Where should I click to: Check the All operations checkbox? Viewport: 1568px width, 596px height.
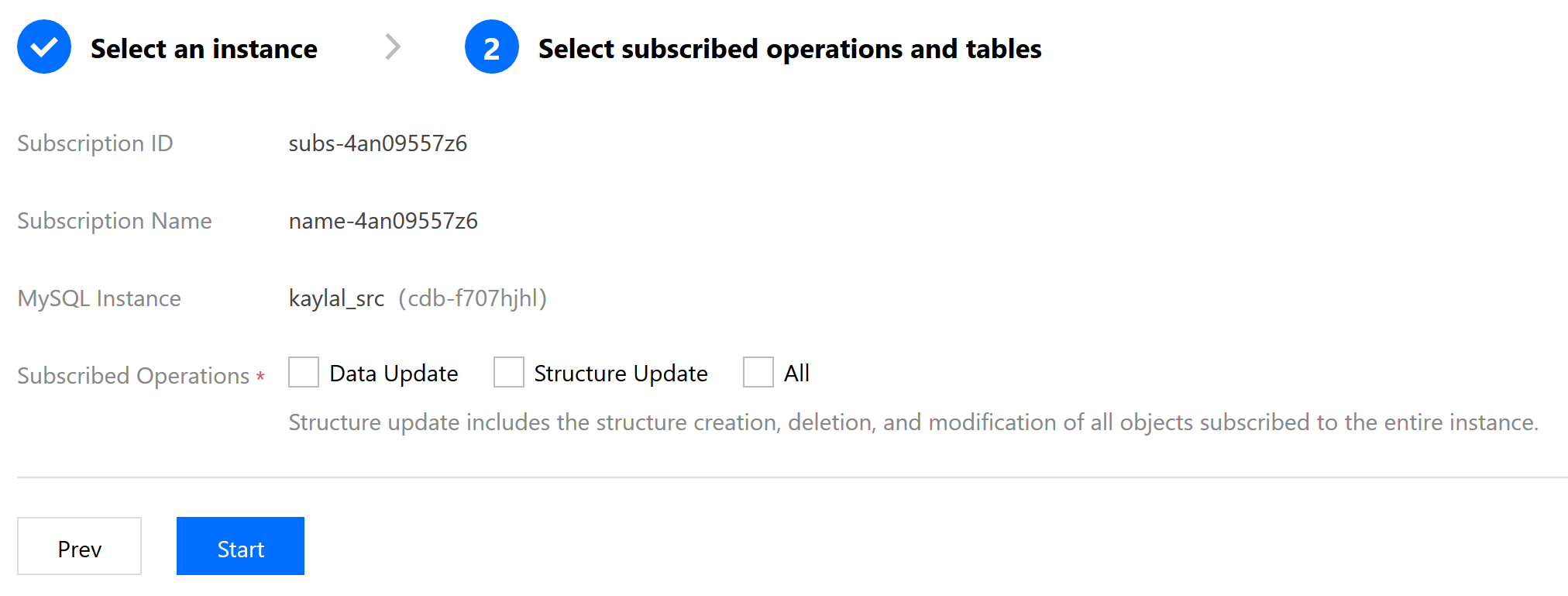pyautogui.click(x=758, y=372)
